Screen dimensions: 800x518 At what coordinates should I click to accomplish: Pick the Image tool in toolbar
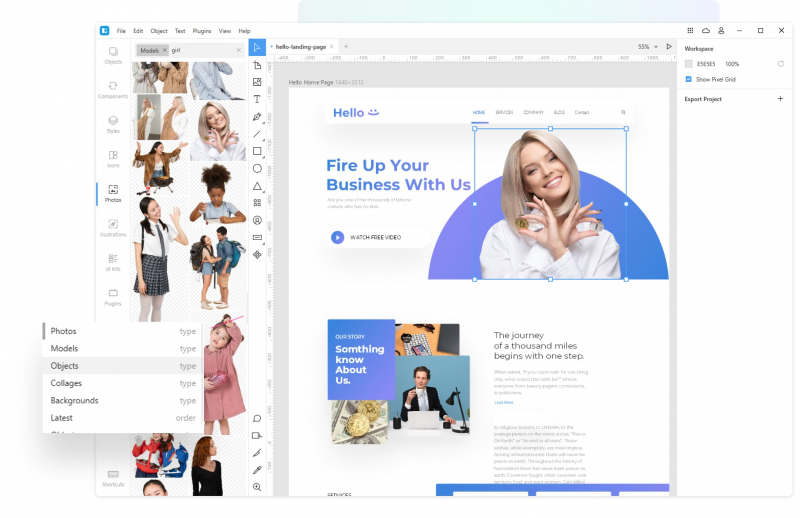(257, 82)
